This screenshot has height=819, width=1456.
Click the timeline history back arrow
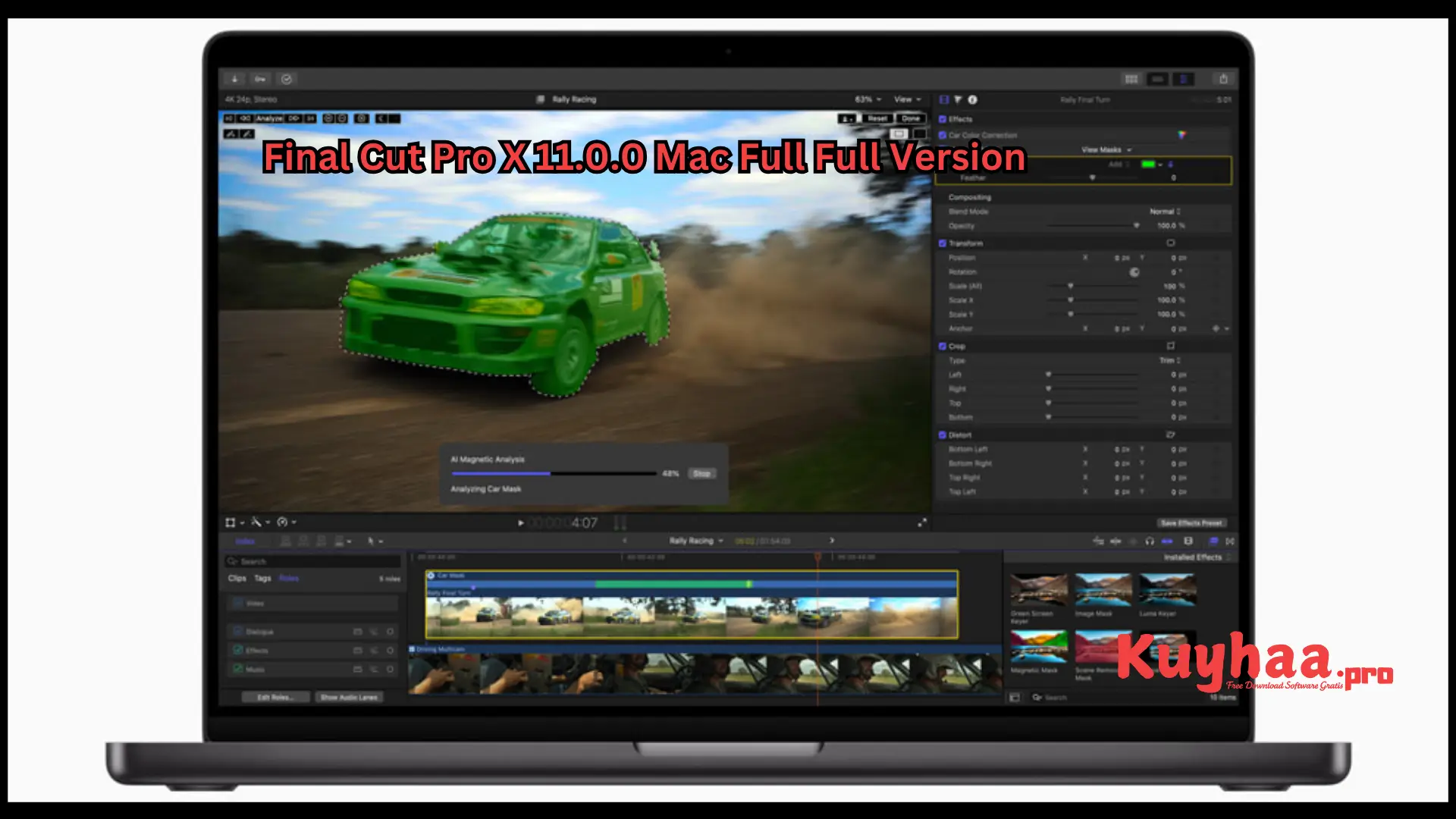625,541
